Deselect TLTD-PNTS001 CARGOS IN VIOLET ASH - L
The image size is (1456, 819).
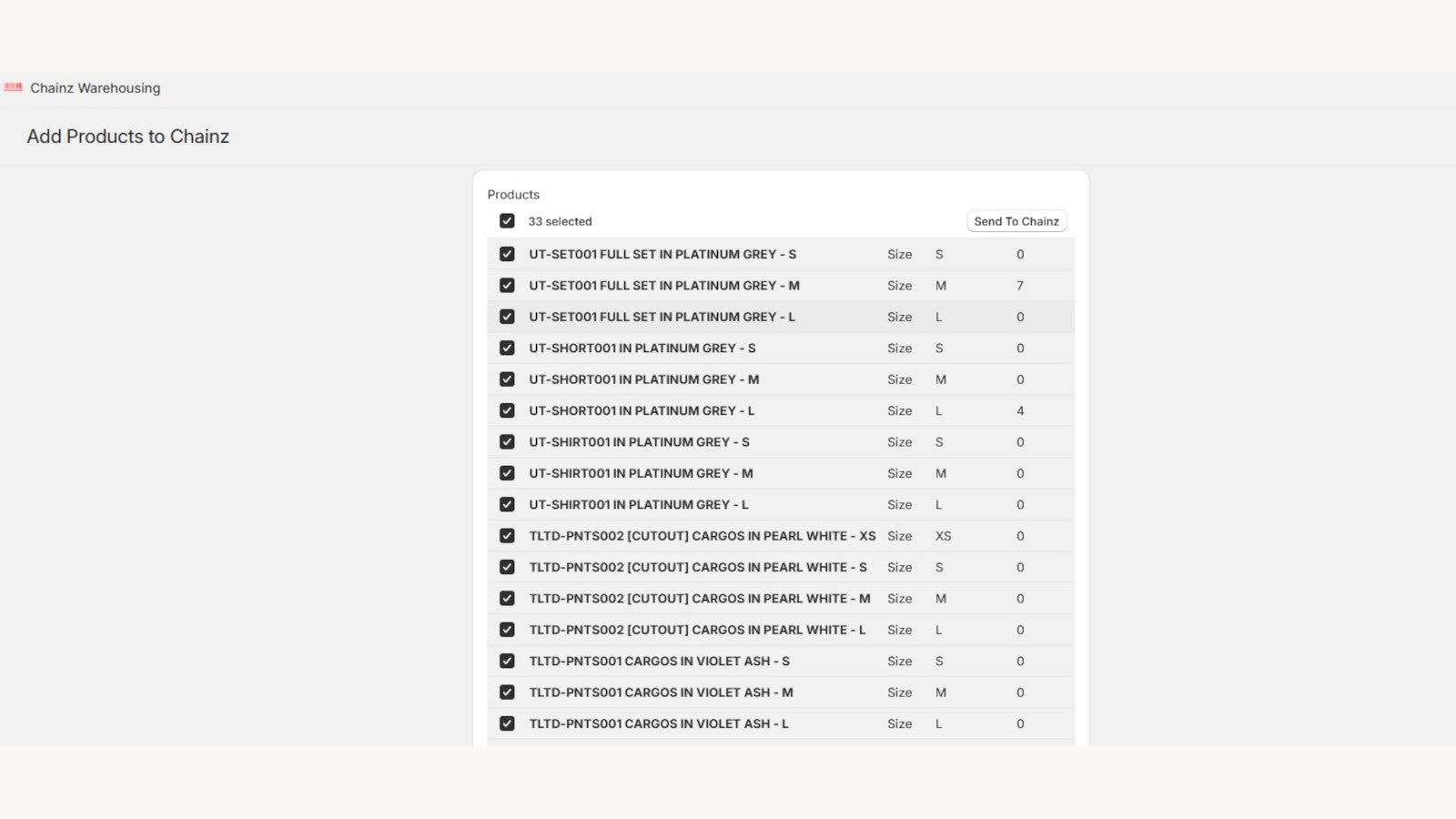pos(507,723)
